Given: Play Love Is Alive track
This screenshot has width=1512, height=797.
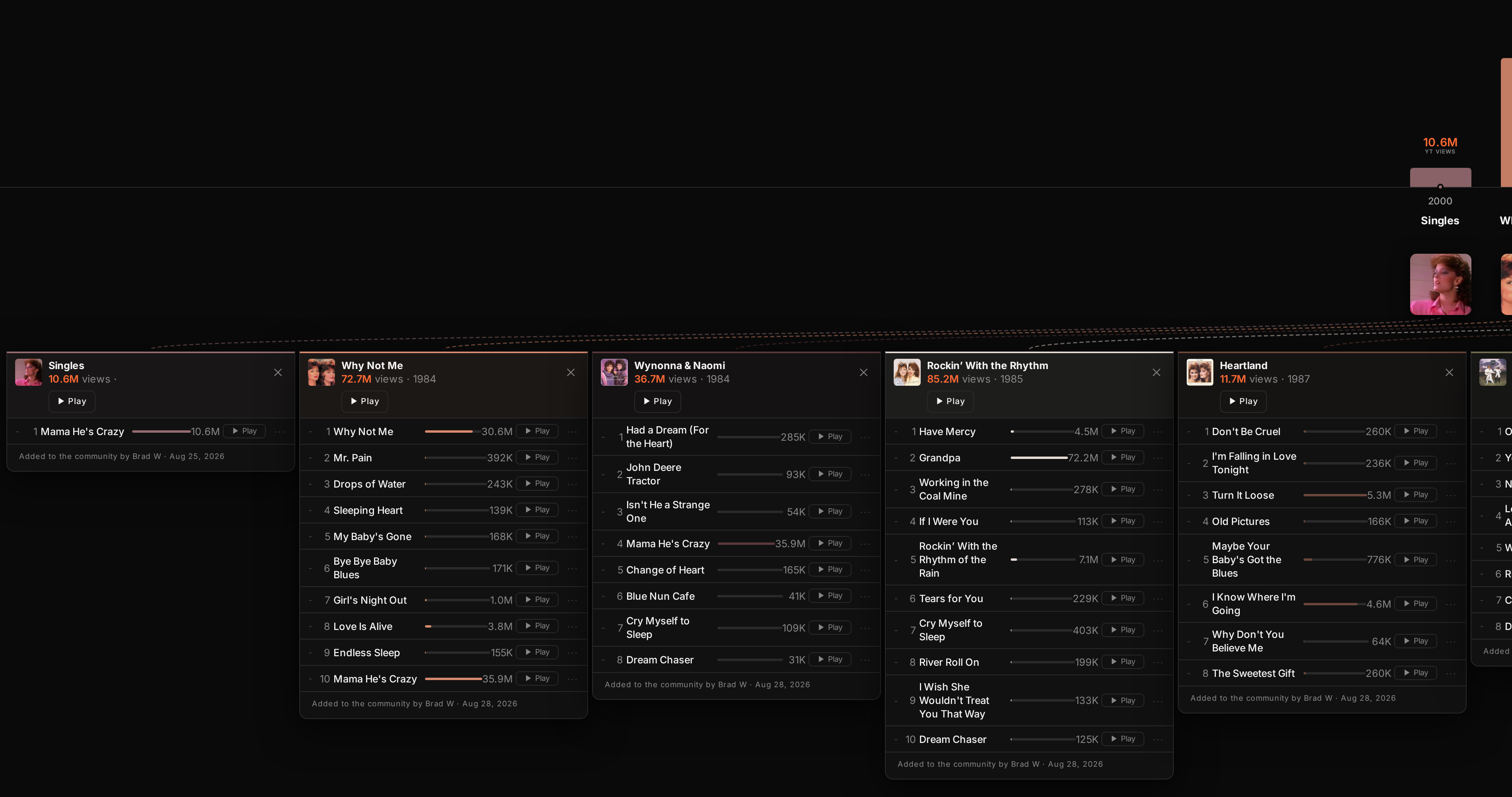Looking at the screenshot, I should 537,626.
